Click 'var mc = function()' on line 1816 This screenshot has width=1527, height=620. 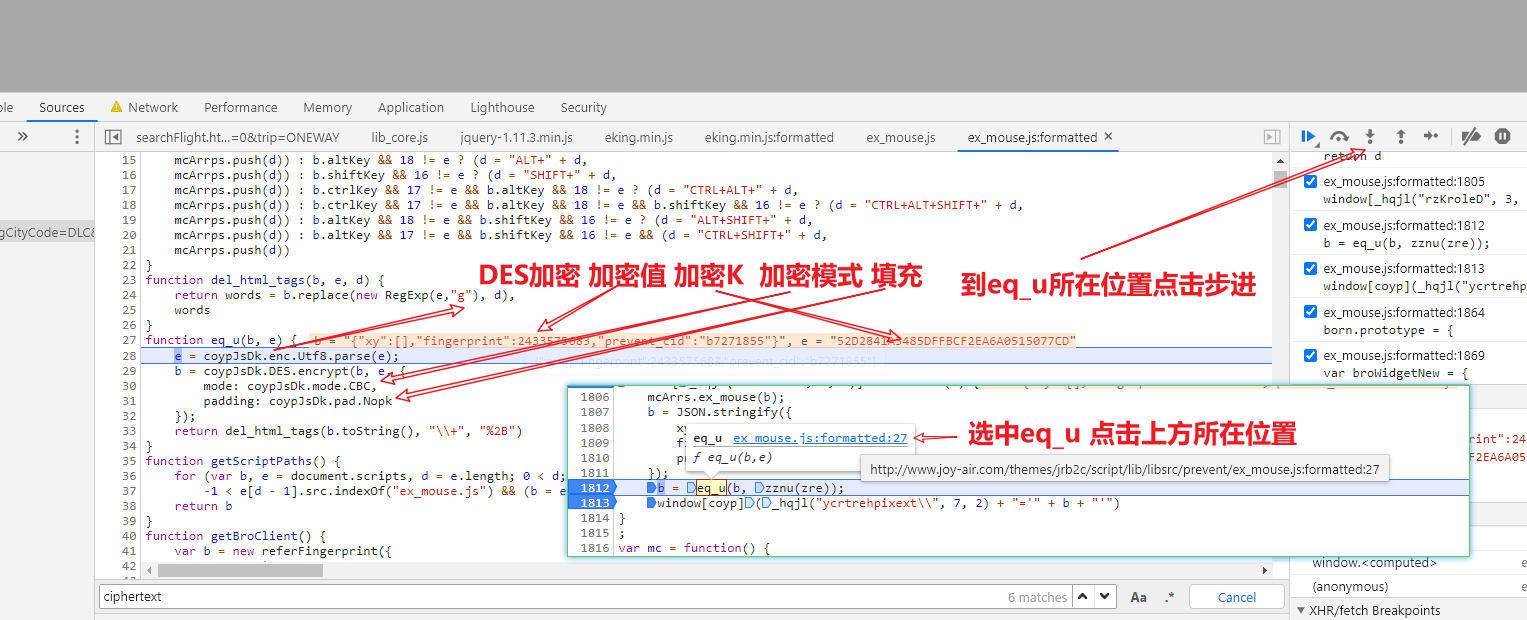pos(692,548)
